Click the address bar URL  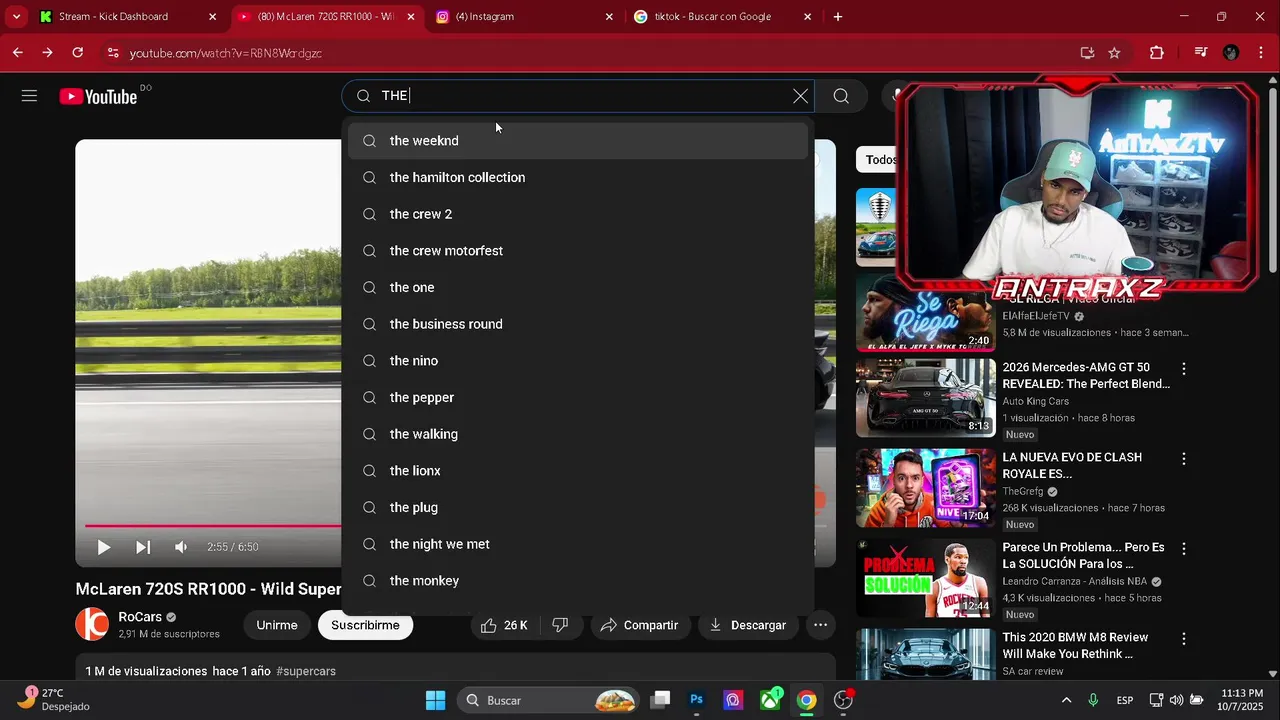[x=225, y=53]
